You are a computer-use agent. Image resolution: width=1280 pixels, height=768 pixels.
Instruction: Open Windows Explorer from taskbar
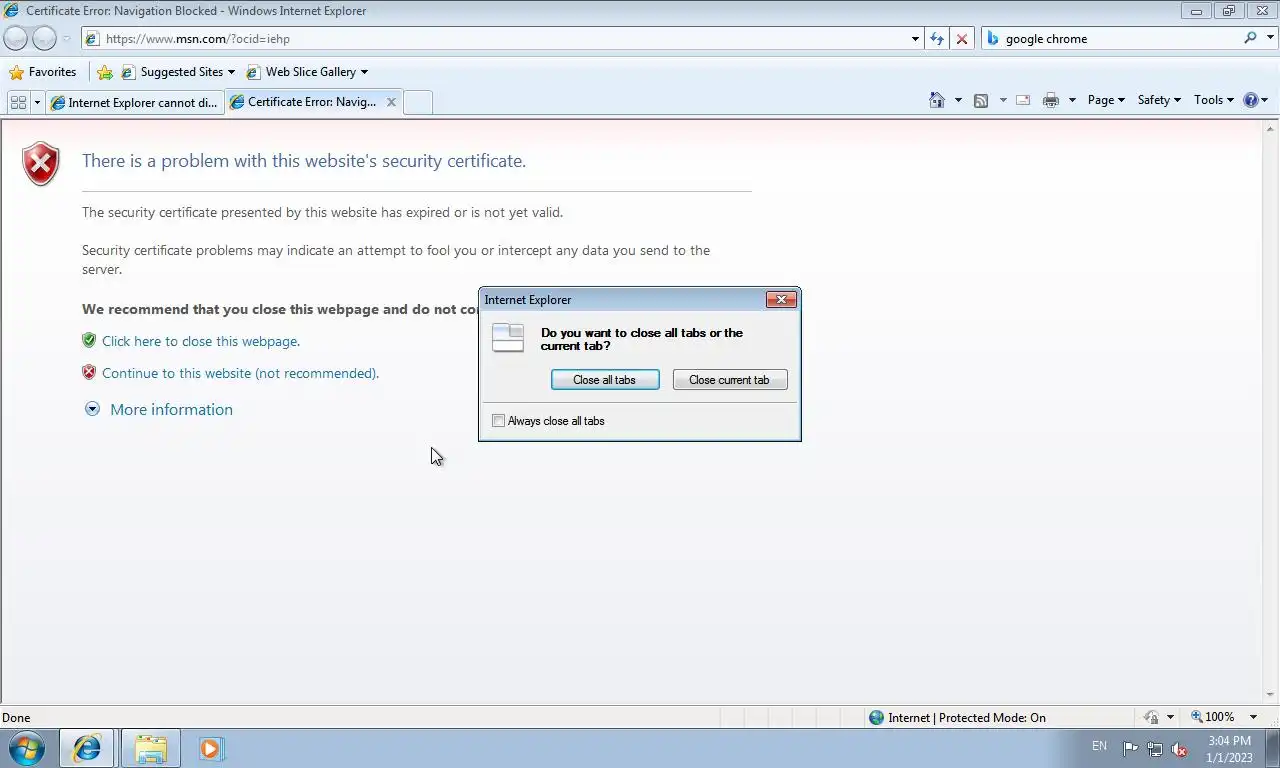pyautogui.click(x=151, y=748)
